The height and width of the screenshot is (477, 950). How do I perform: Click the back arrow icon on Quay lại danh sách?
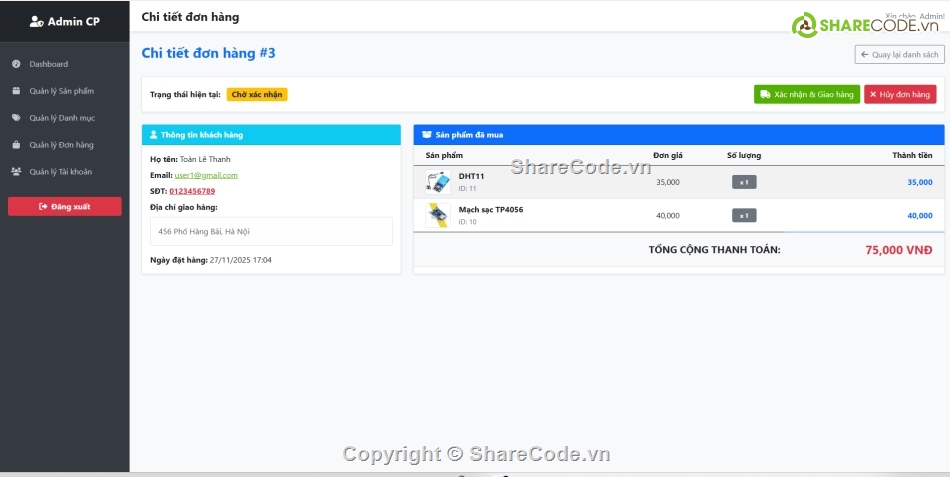865,55
